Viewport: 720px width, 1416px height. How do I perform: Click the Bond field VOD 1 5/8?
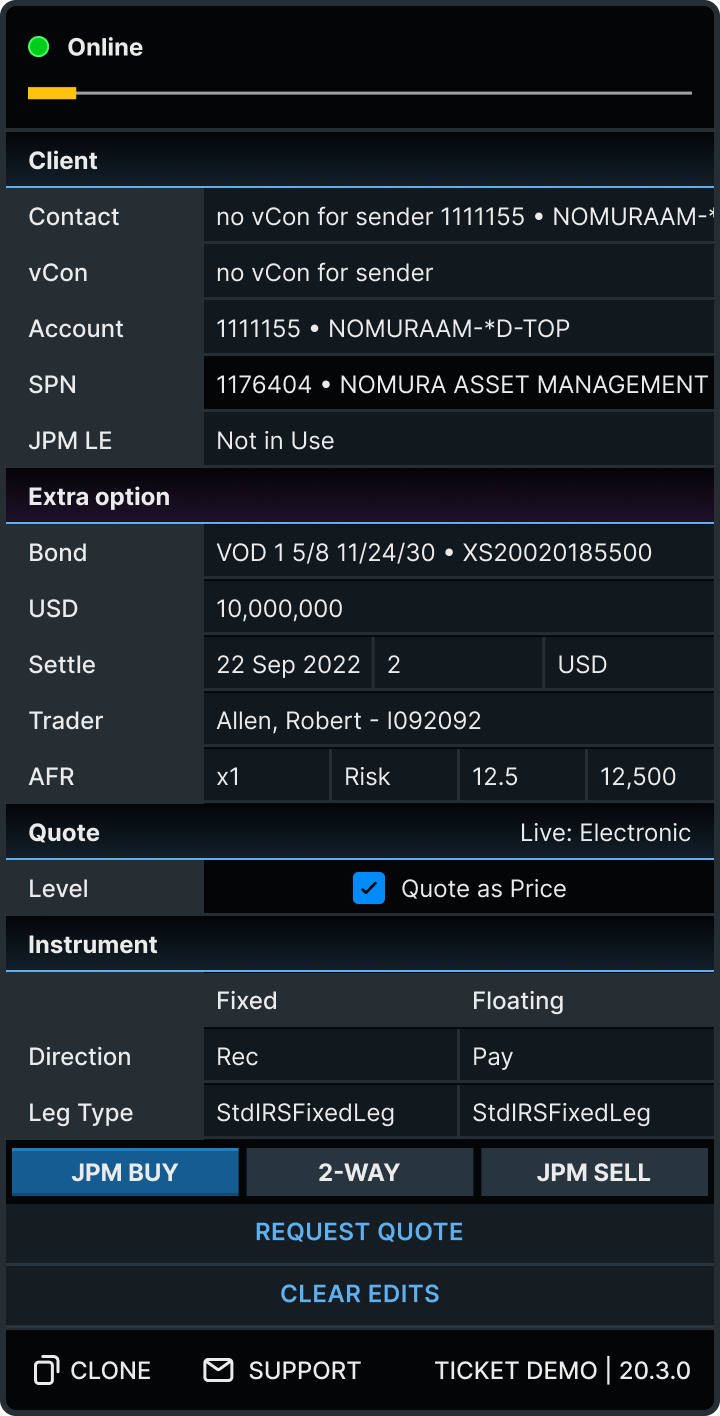[x=459, y=552]
